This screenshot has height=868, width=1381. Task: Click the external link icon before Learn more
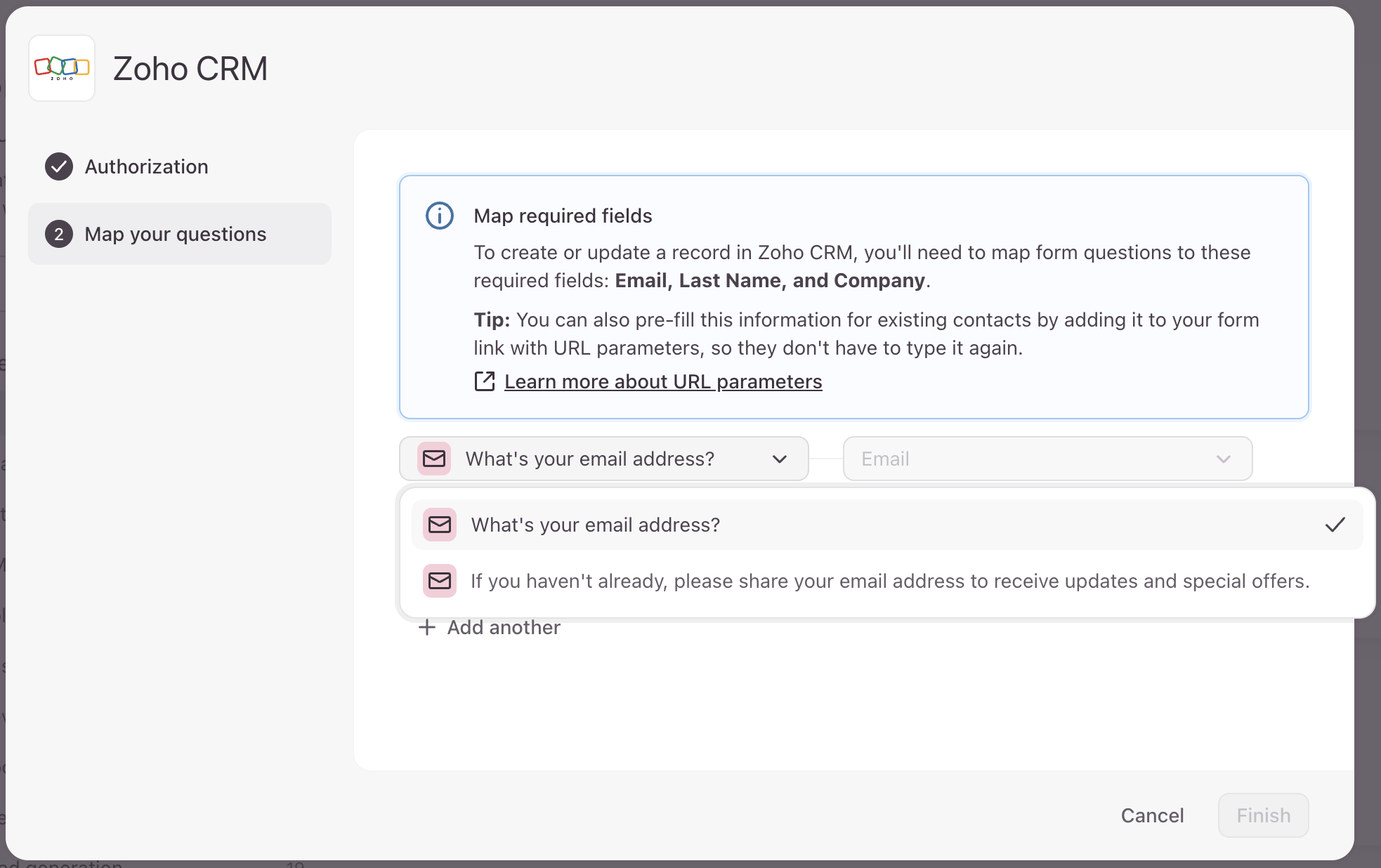click(x=485, y=381)
